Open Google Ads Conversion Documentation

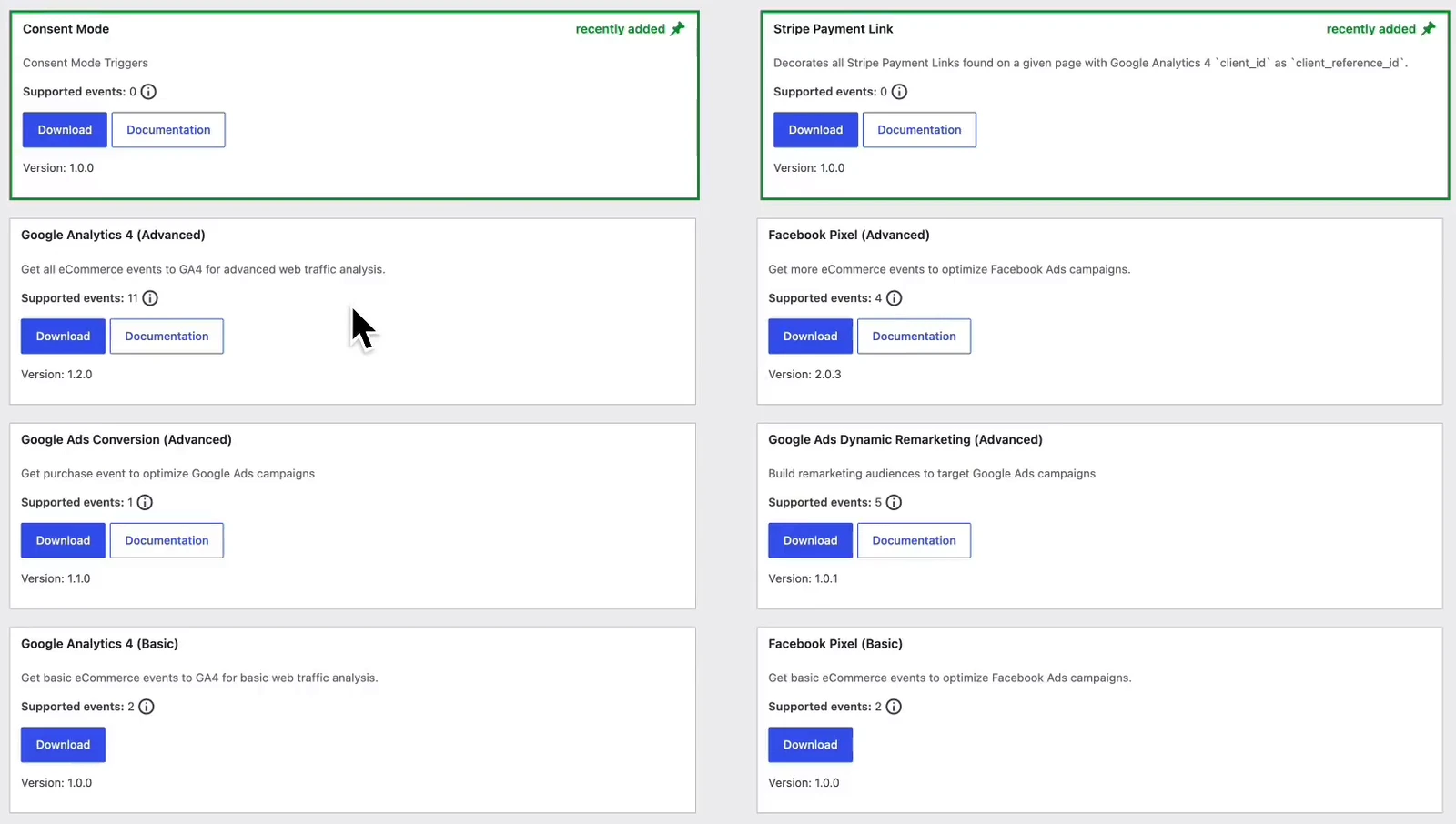(167, 540)
